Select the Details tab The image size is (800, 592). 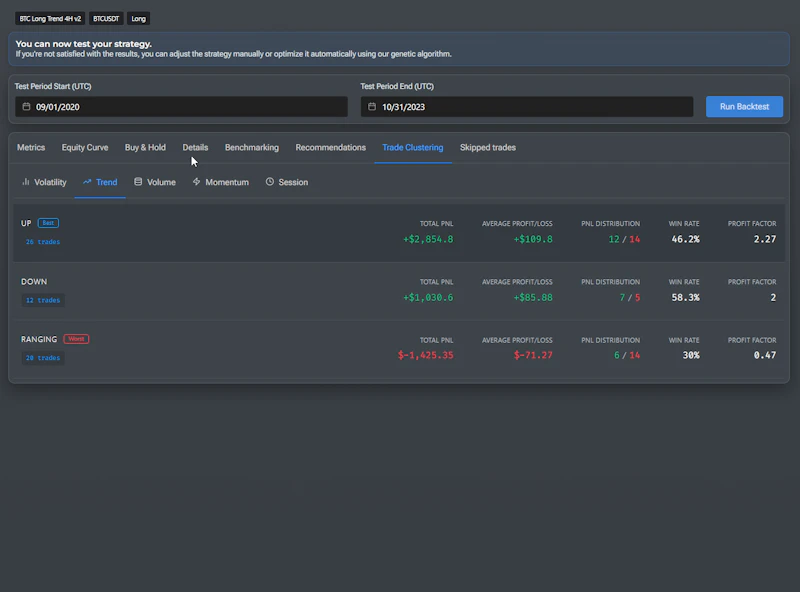point(195,147)
